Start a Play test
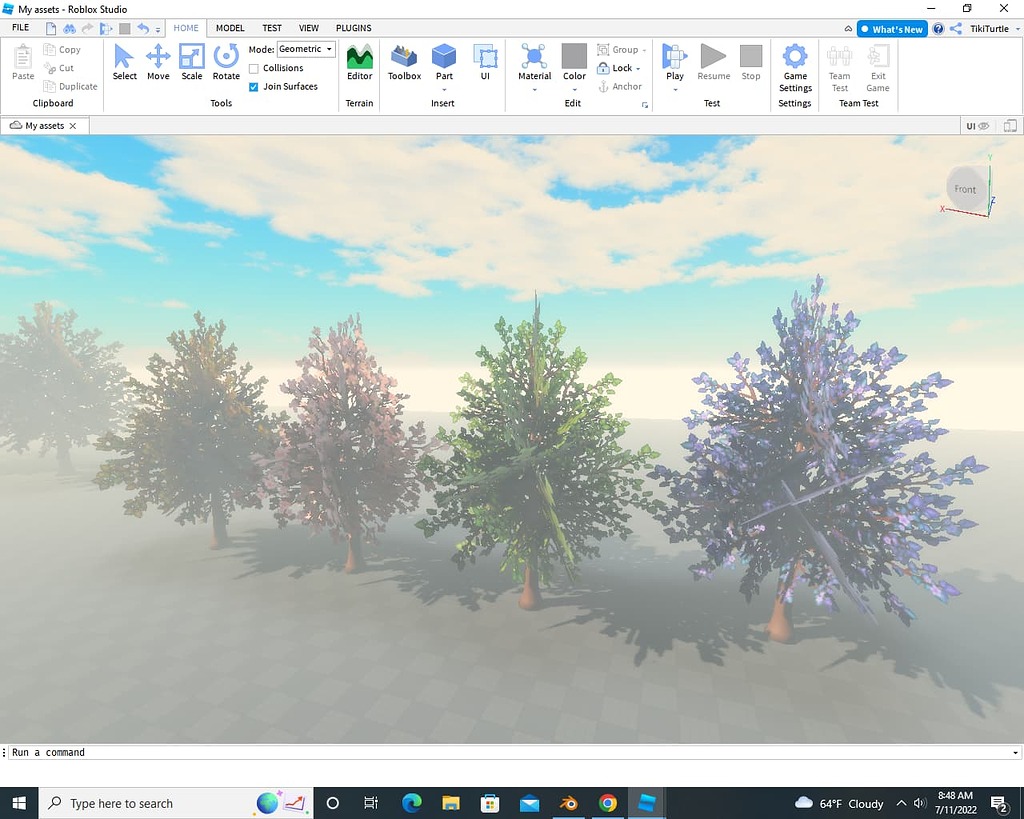 pyautogui.click(x=674, y=62)
